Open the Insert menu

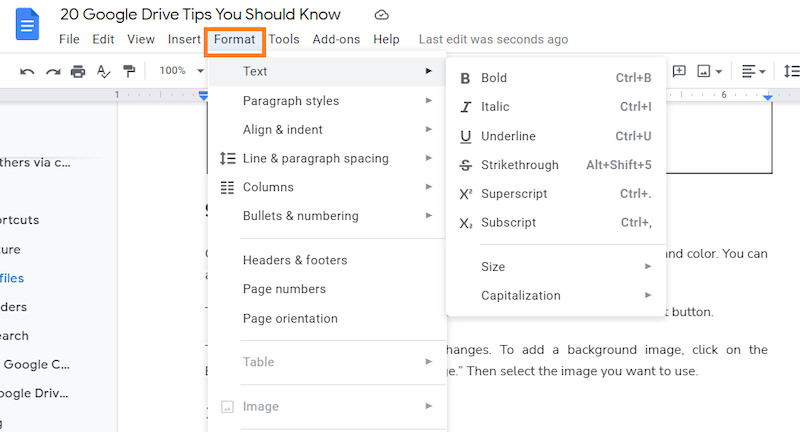184,39
